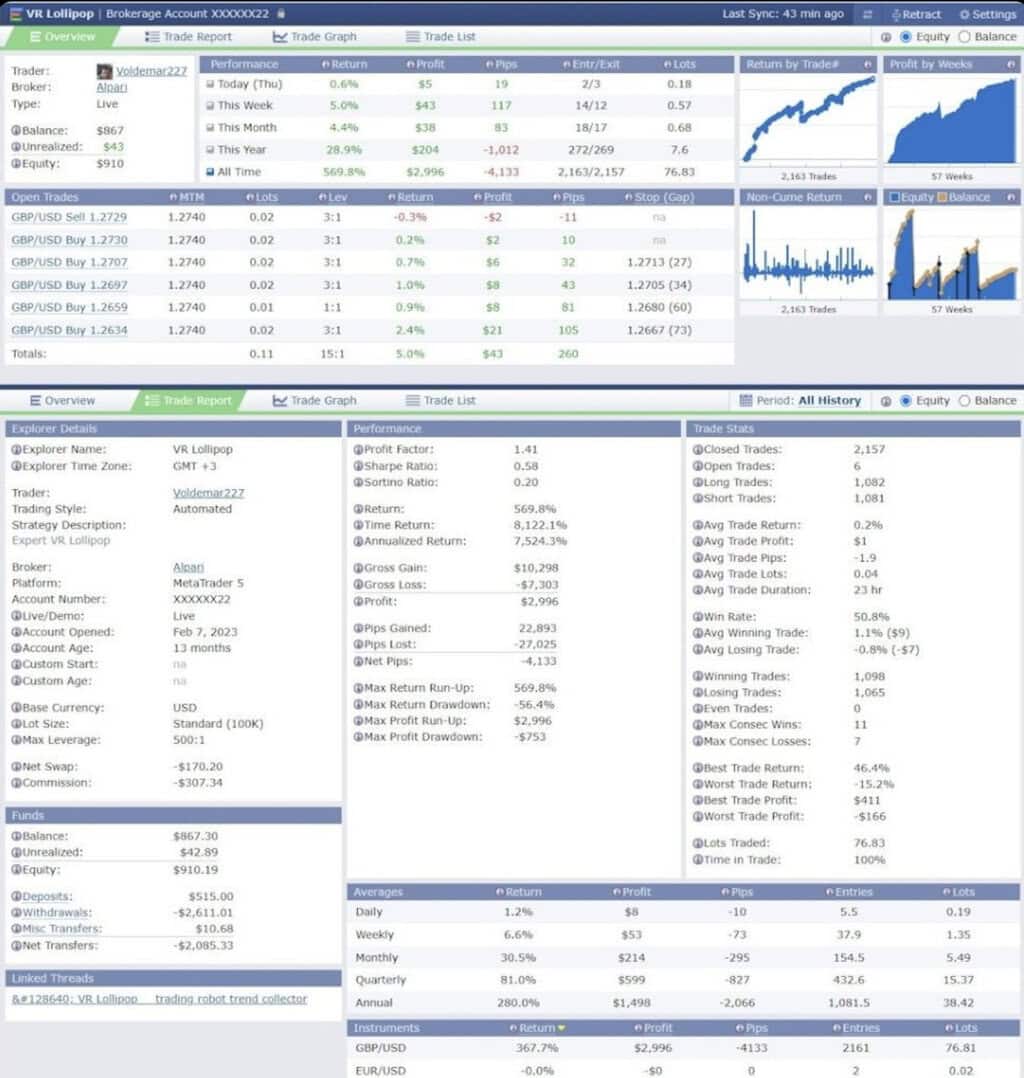Open the top Trade List tab
Viewport: 1024px width, 1078px height.
coord(441,36)
